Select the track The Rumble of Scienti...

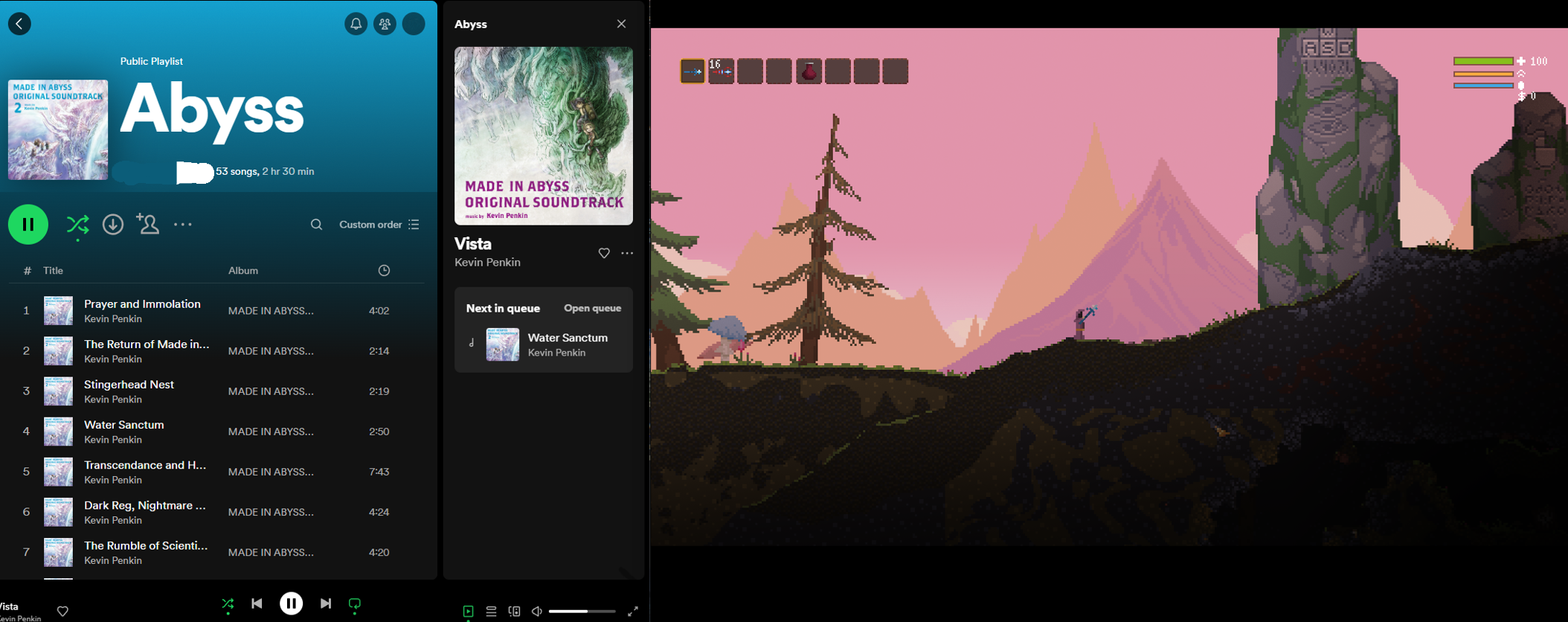click(146, 545)
